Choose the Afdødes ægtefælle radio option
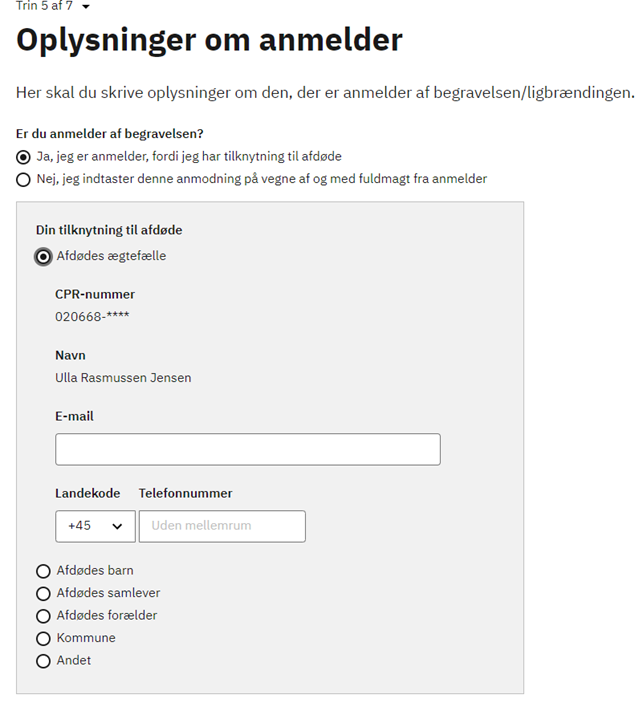643x715 pixels. pyautogui.click(x=43, y=257)
